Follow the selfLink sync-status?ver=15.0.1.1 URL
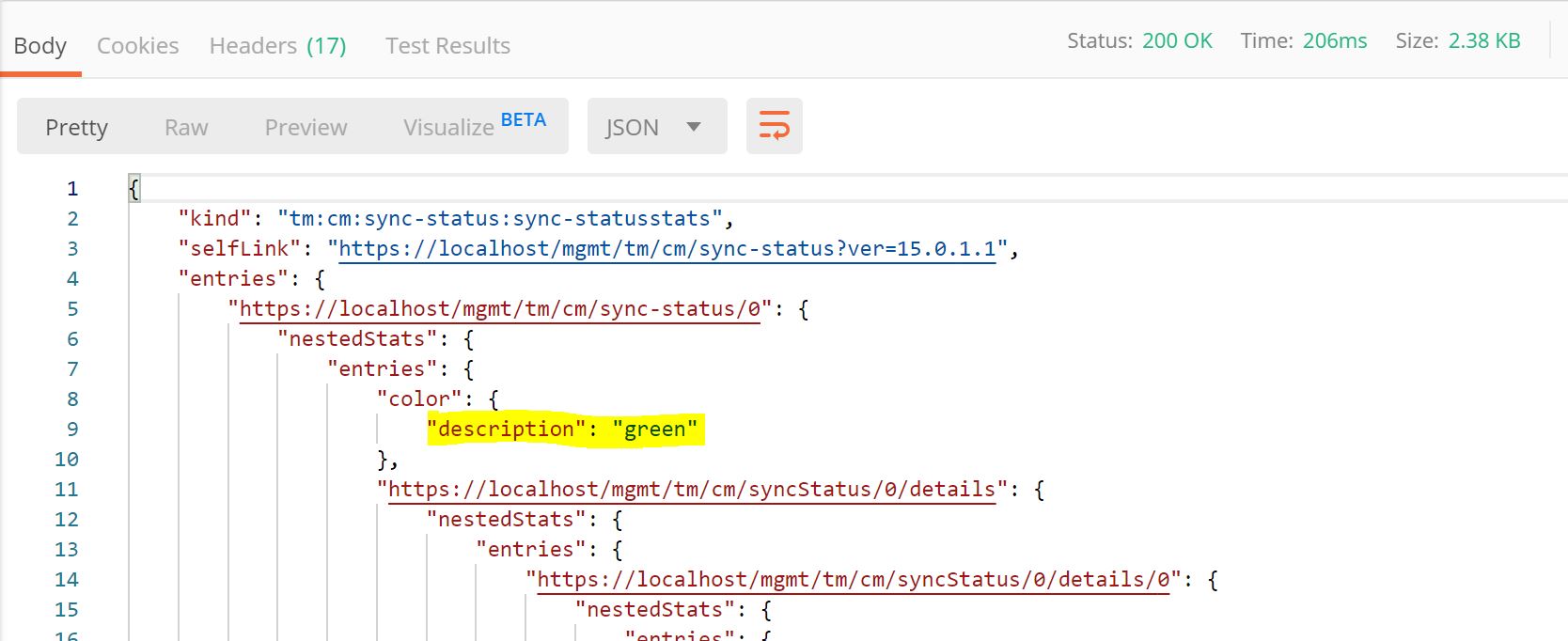Viewport: 1568px width, 641px height. 666,248
